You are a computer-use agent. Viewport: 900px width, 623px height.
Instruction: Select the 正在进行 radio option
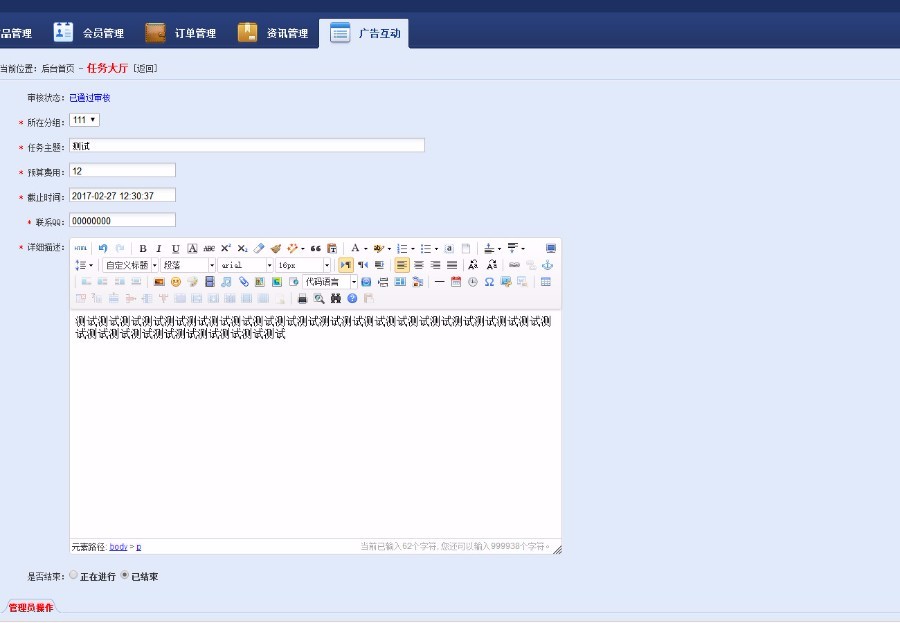[x=73, y=575]
